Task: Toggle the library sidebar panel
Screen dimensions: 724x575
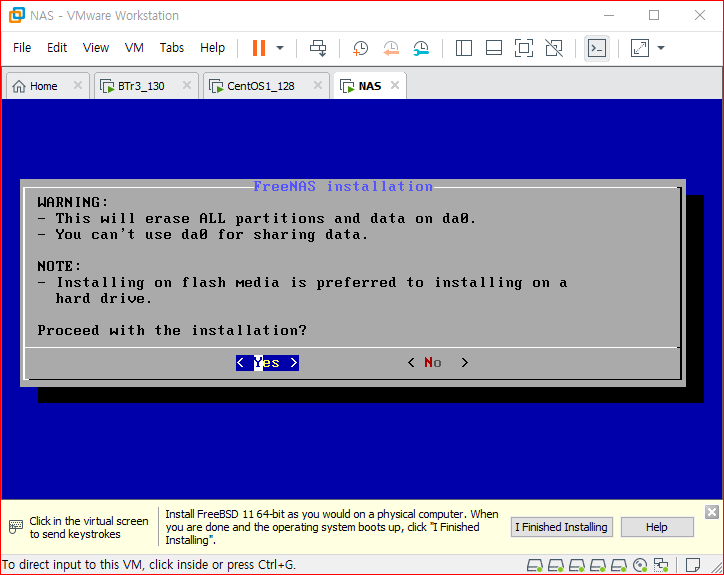Action: coord(464,48)
